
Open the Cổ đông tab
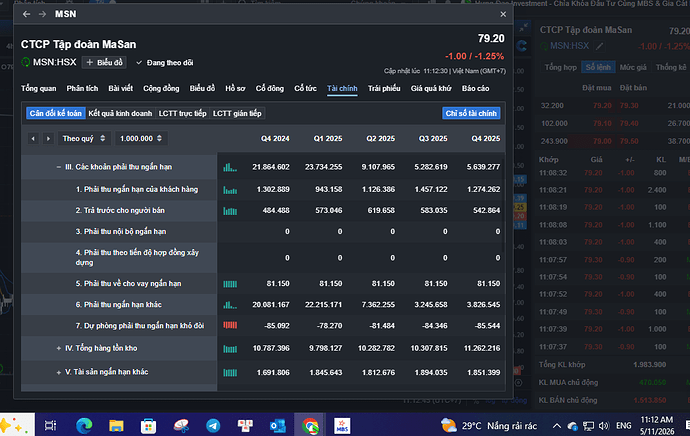coord(270,88)
